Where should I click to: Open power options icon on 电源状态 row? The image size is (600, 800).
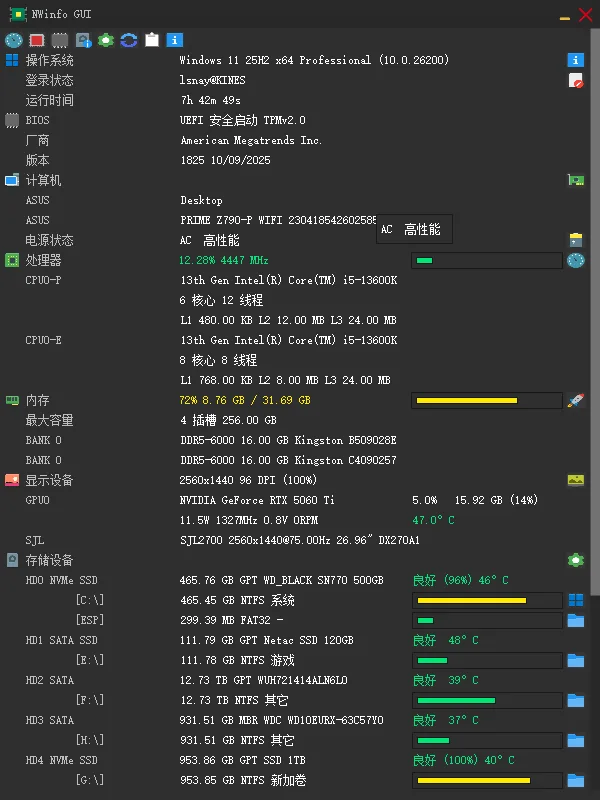tap(576, 240)
